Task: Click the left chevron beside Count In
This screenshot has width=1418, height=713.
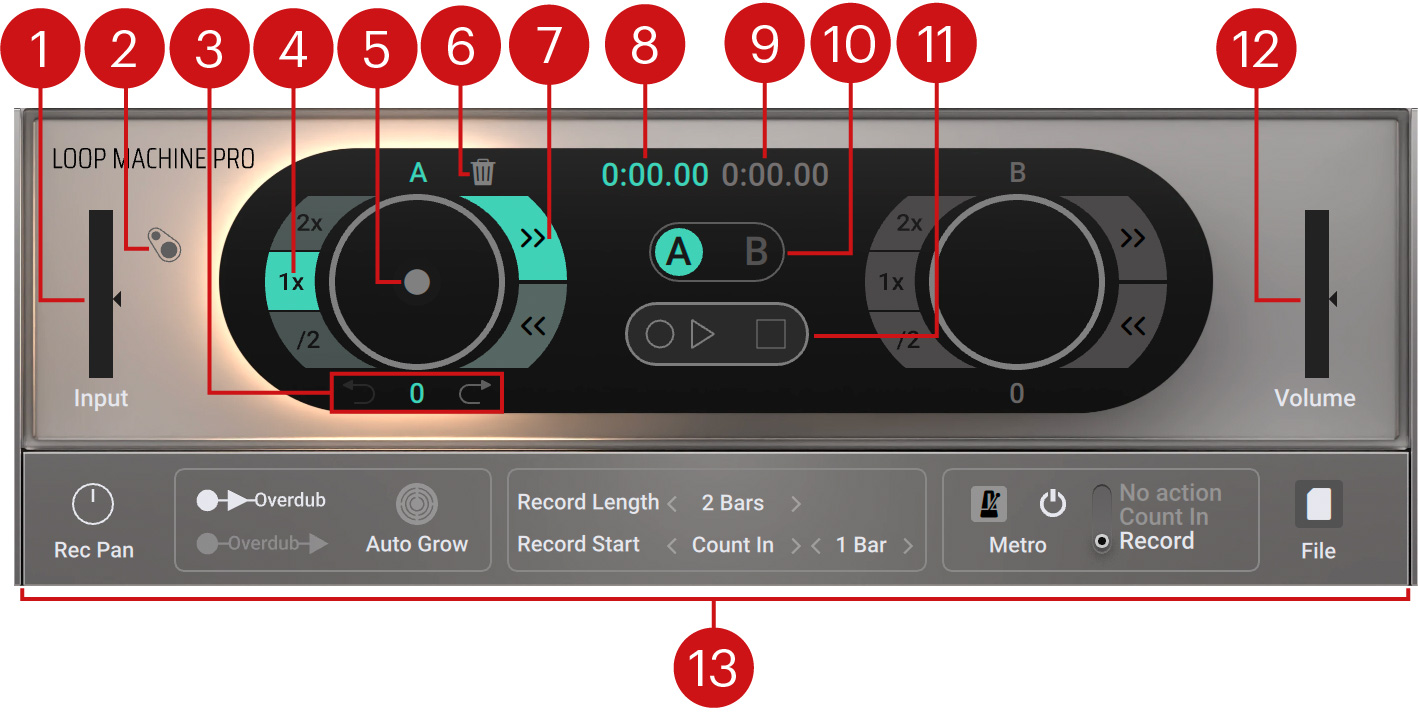Action: 672,545
